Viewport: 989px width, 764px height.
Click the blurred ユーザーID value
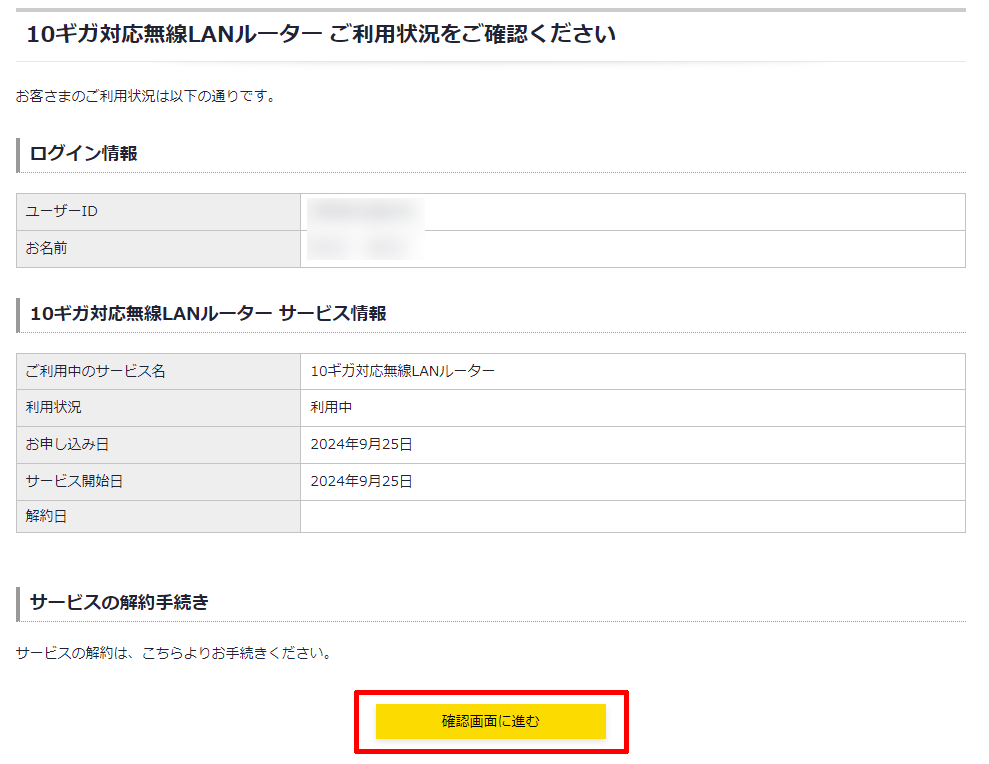(x=365, y=212)
